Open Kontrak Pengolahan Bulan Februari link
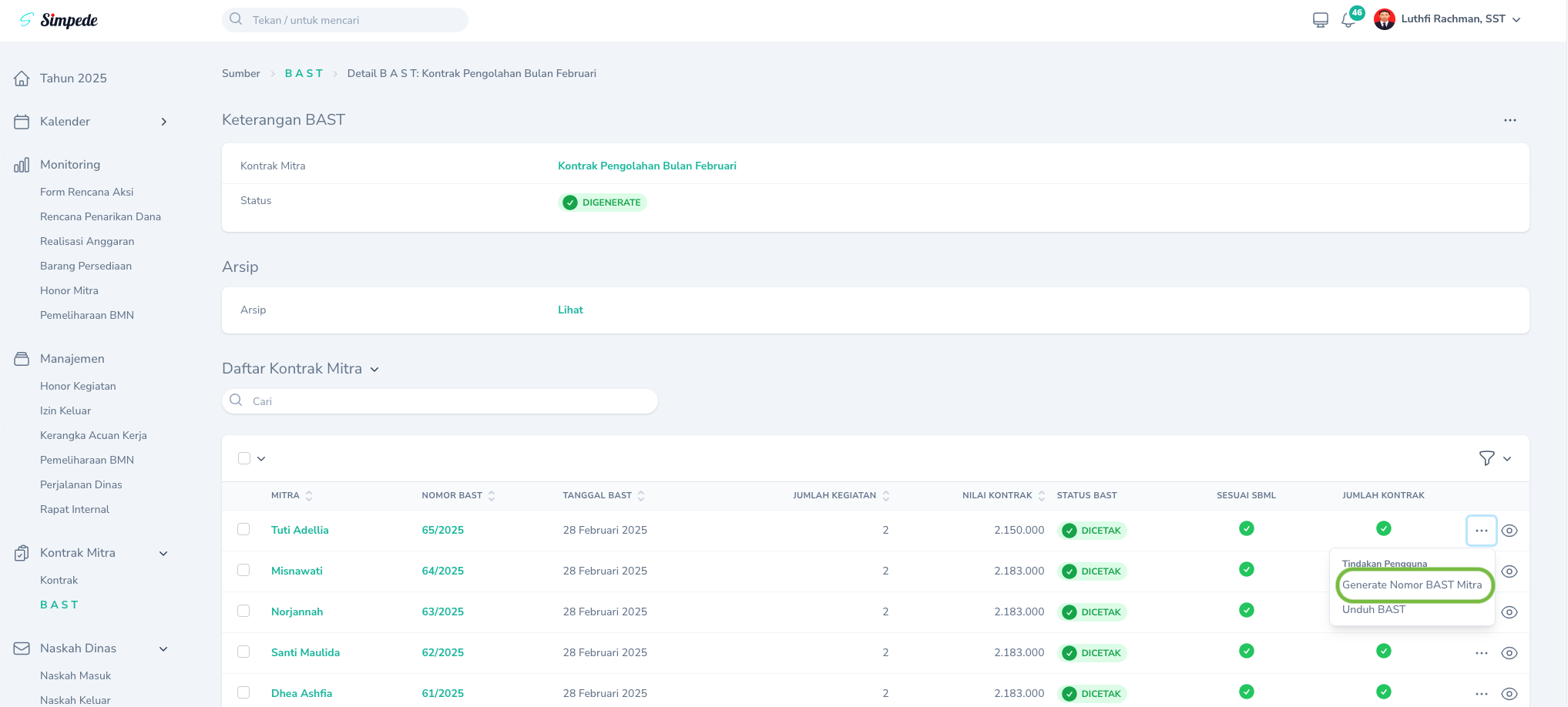 click(647, 166)
